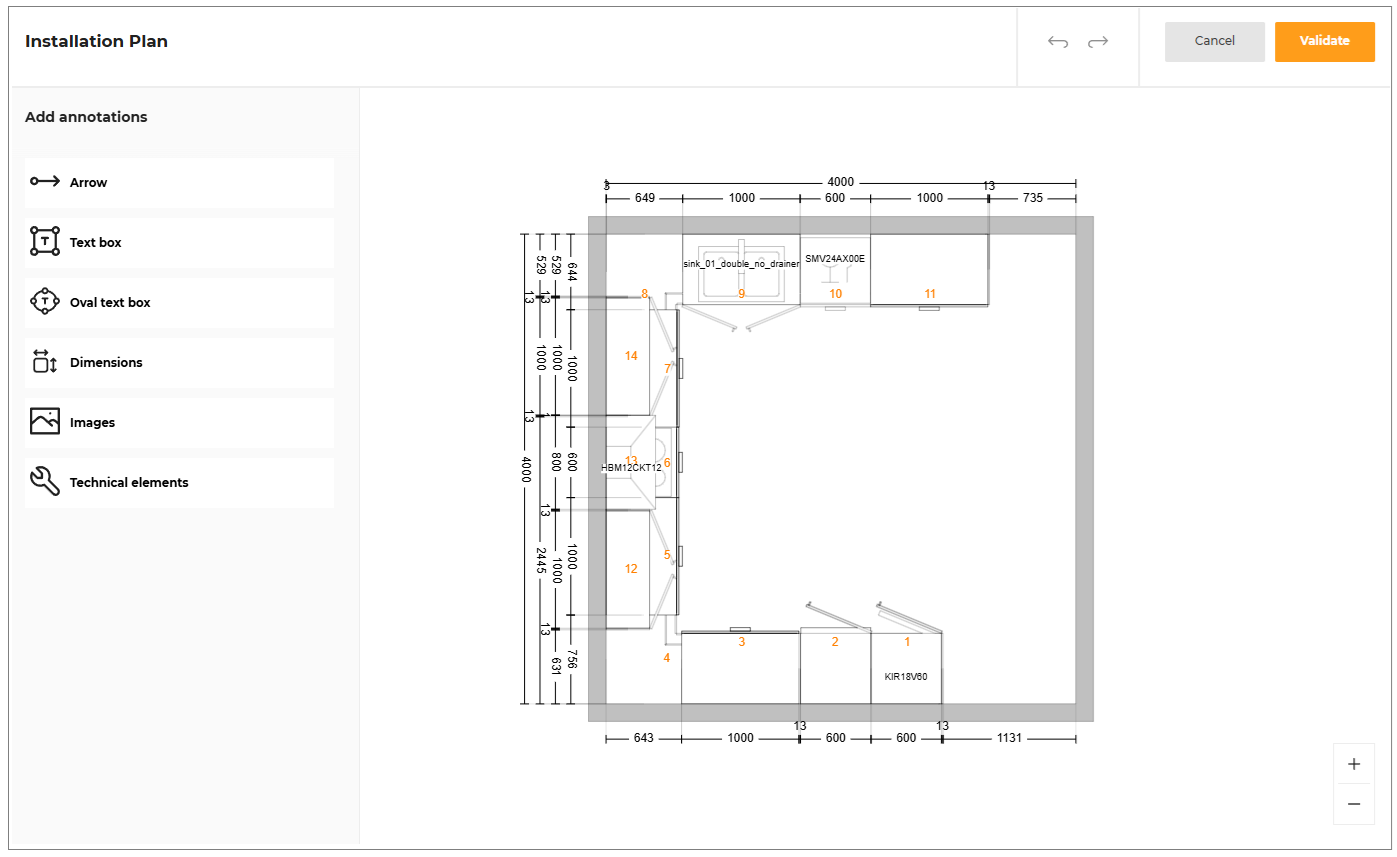Zoom out with the minus button
The width and height of the screenshot is (1397, 857).
[x=1354, y=804]
